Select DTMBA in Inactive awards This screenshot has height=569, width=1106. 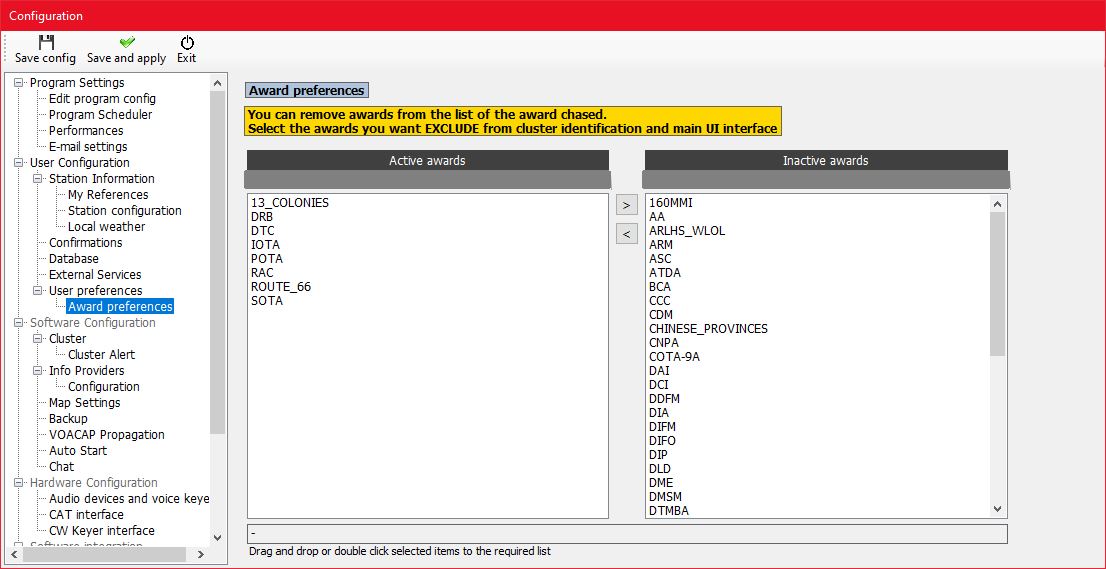(669, 510)
